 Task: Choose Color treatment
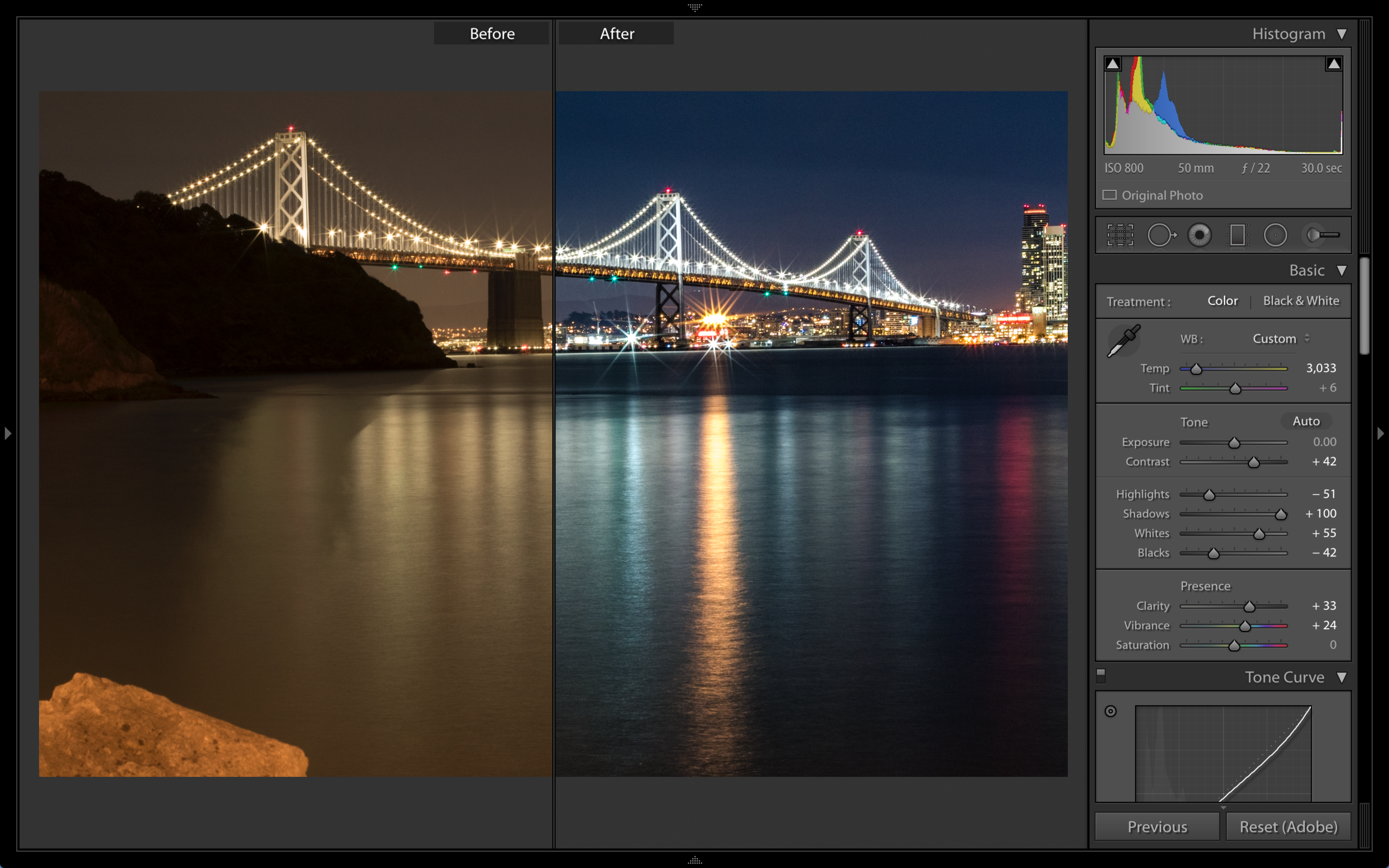point(1222,301)
